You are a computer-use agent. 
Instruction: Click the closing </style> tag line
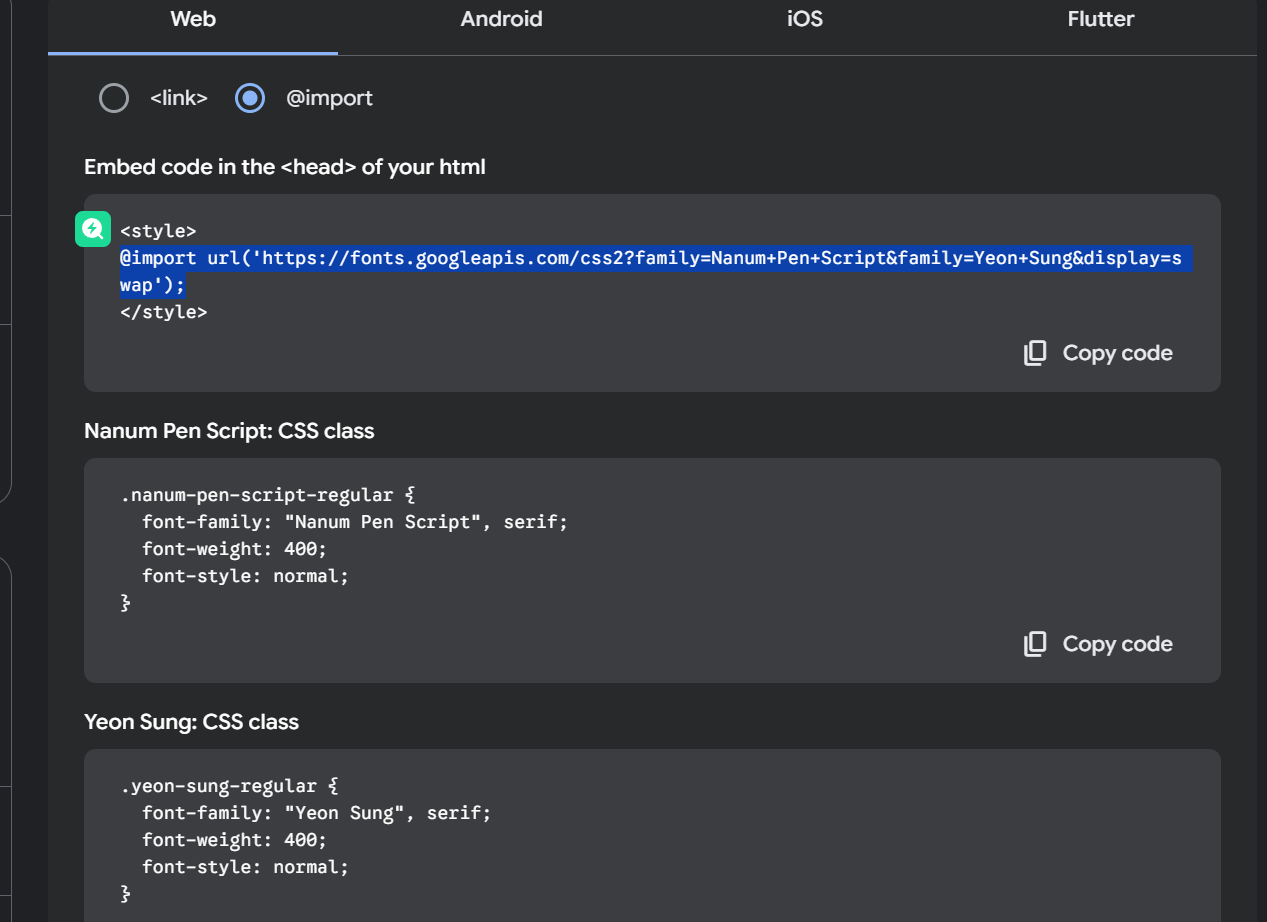(x=163, y=312)
